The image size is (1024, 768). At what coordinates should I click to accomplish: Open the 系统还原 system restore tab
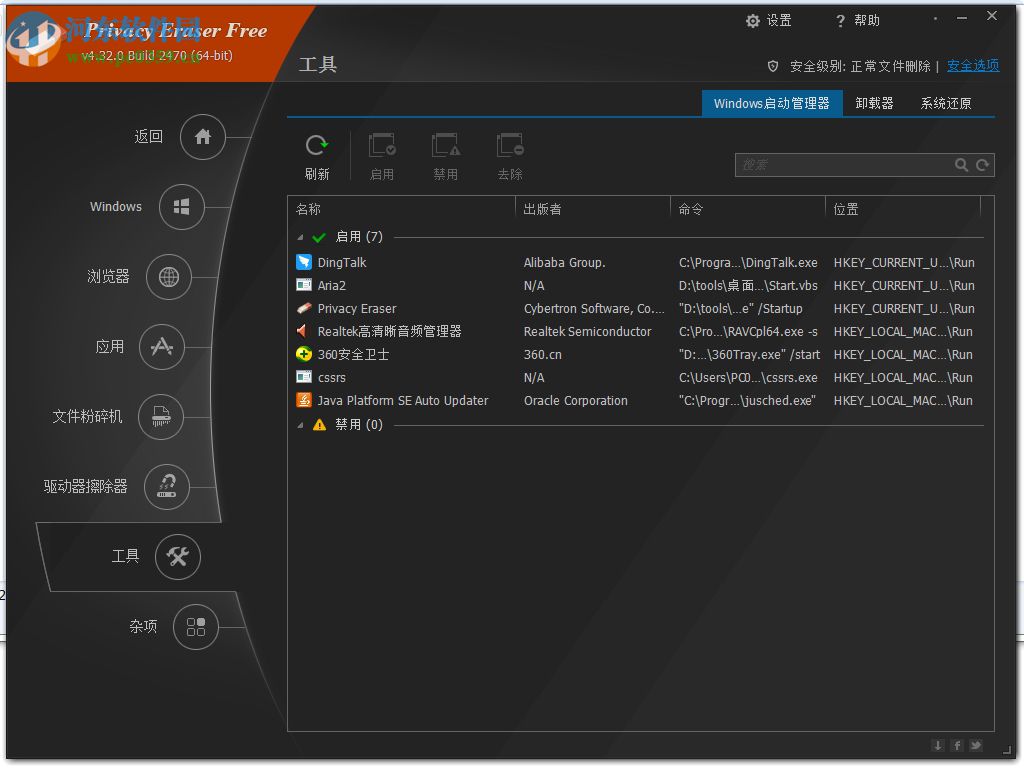pyautogui.click(x=945, y=103)
